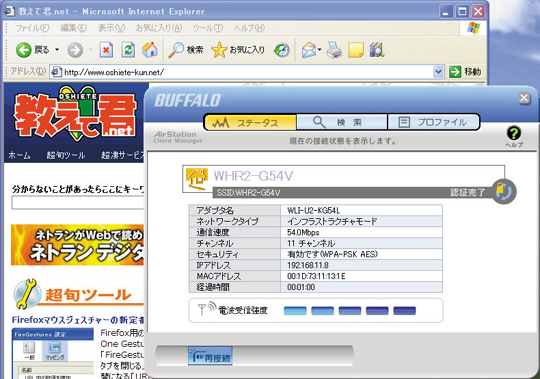Click the 教えて君.net site logo
The image size is (540, 379).
(x=75, y=115)
